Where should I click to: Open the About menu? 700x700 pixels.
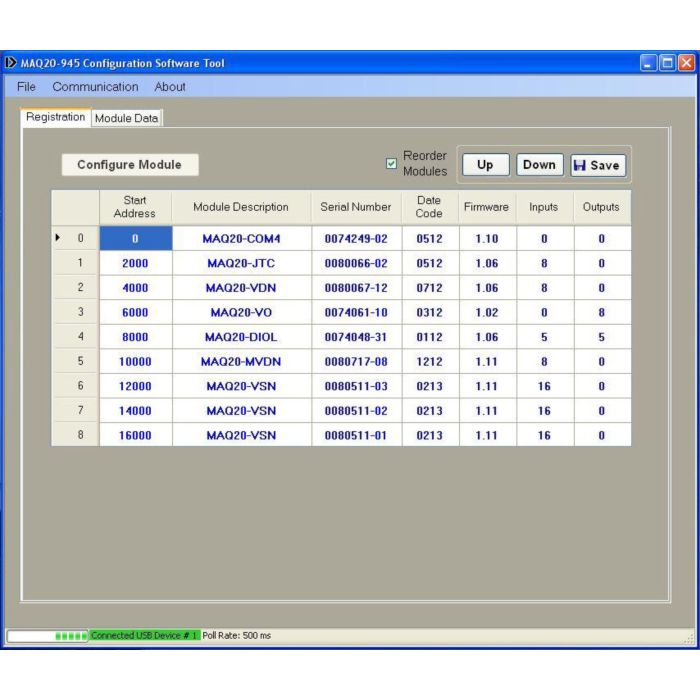170,87
